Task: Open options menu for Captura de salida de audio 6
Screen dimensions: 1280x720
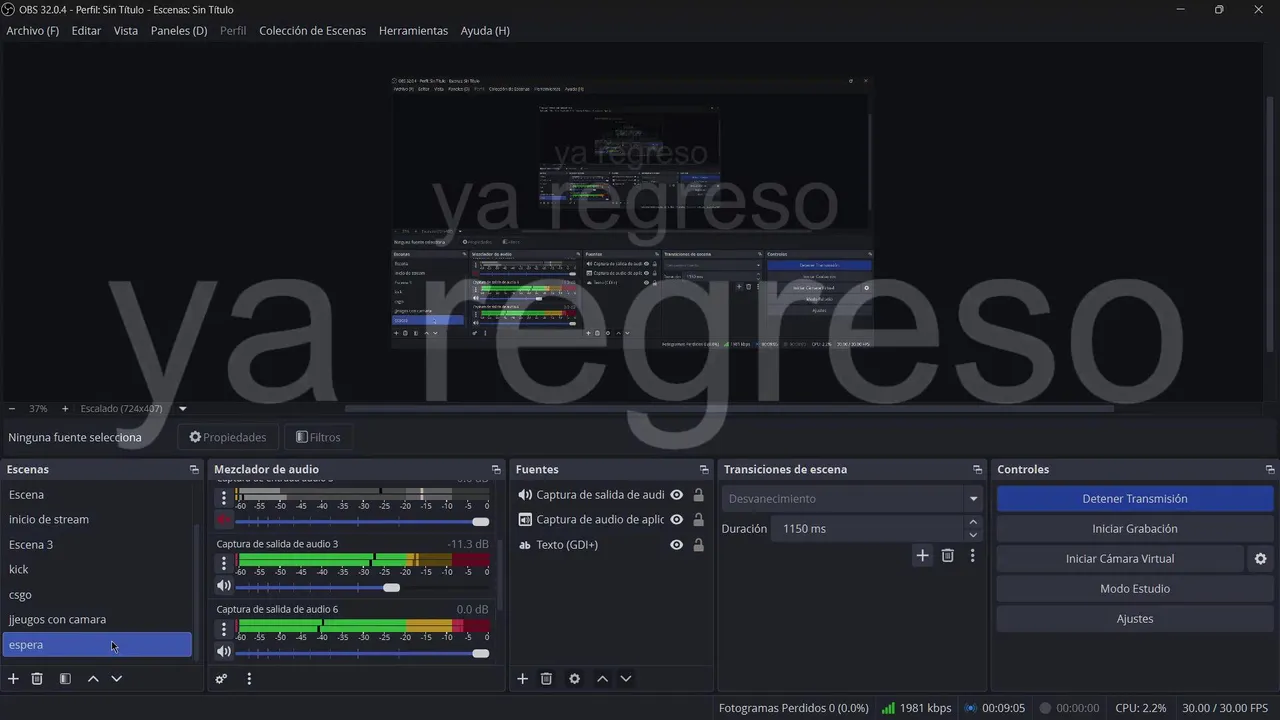Action: [x=224, y=630]
